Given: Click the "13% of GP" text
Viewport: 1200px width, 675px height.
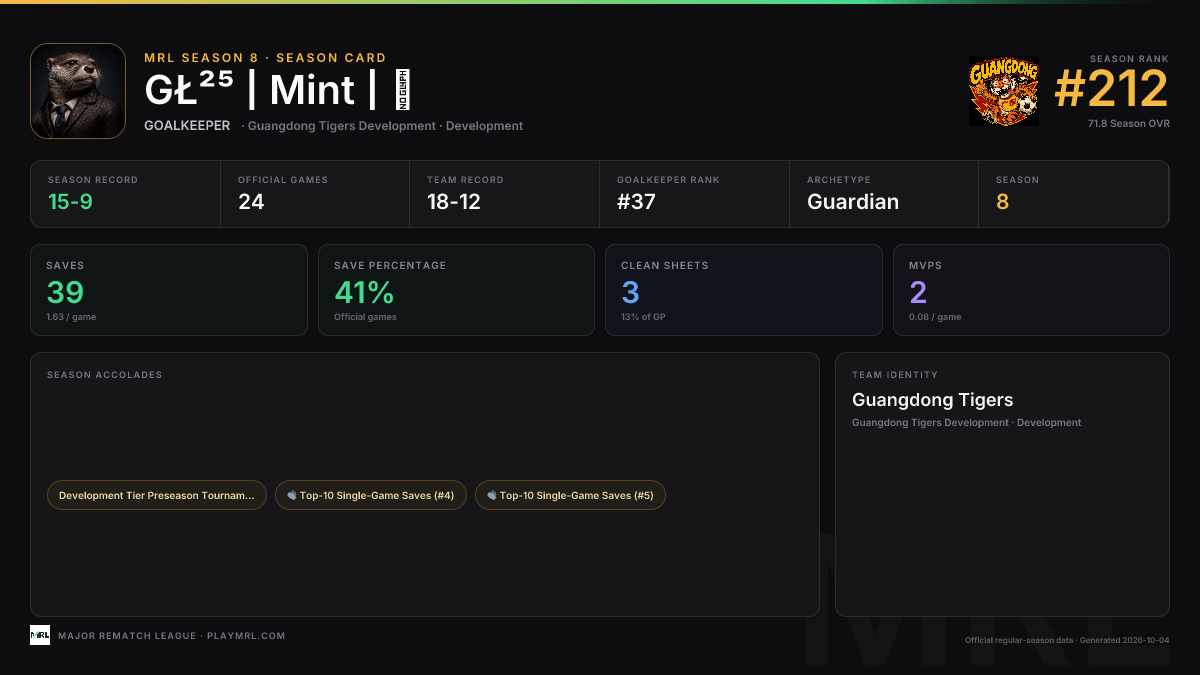Looking at the screenshot, I should (x=642, y=317).
